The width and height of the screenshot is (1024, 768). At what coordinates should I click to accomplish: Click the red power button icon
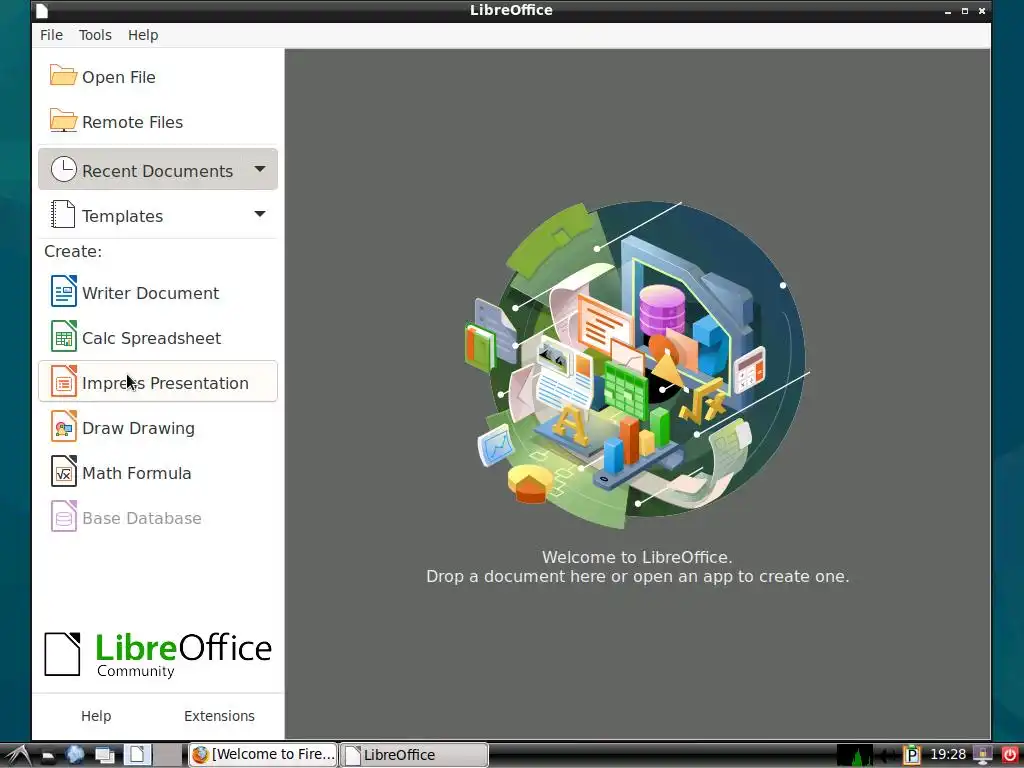tap(1010, 755)
